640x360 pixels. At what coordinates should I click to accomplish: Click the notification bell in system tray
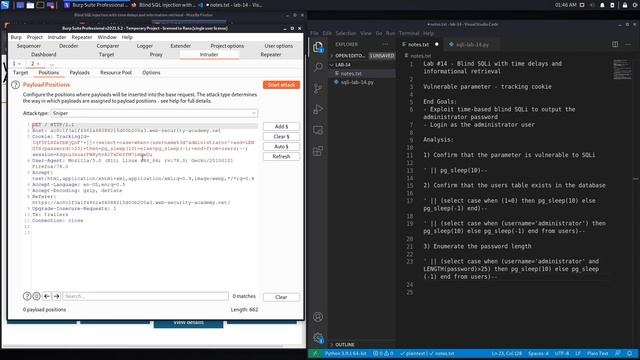pyautogui.click(x=602, y=5)
